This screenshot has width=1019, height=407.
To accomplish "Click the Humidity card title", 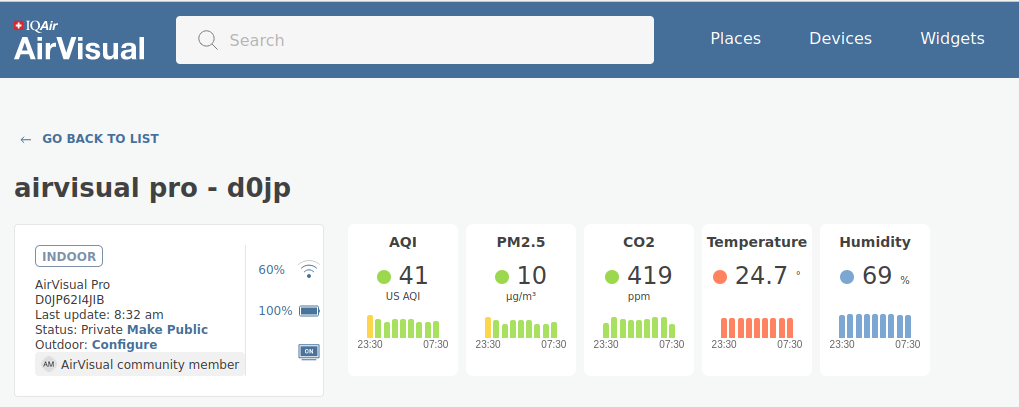I will [875, 242].
